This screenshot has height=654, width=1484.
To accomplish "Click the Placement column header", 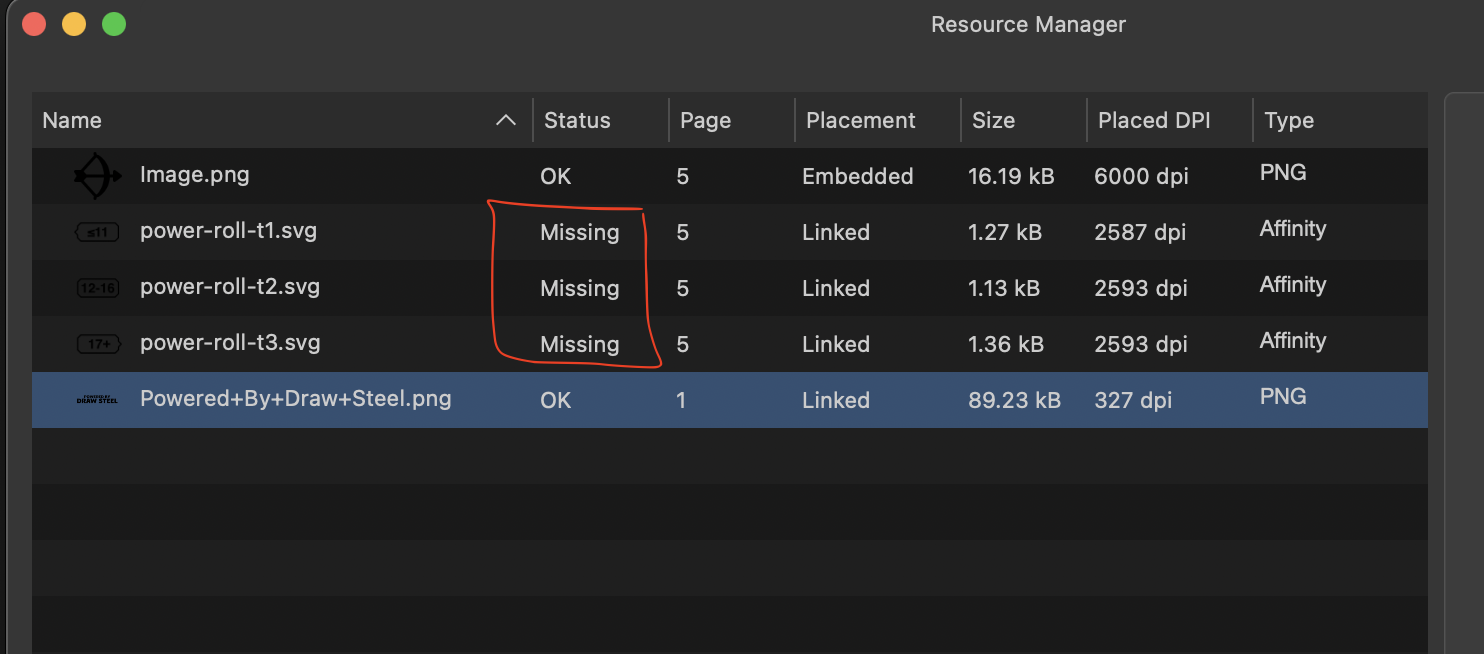I will pyautogui.click(x=860, y=121).
